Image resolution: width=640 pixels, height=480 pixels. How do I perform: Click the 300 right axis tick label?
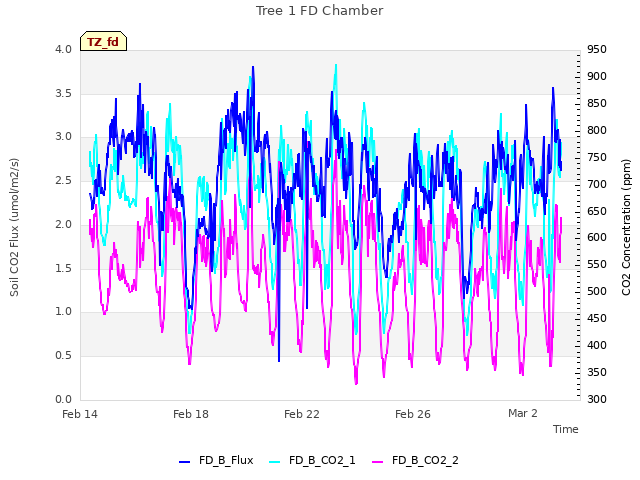597,399
